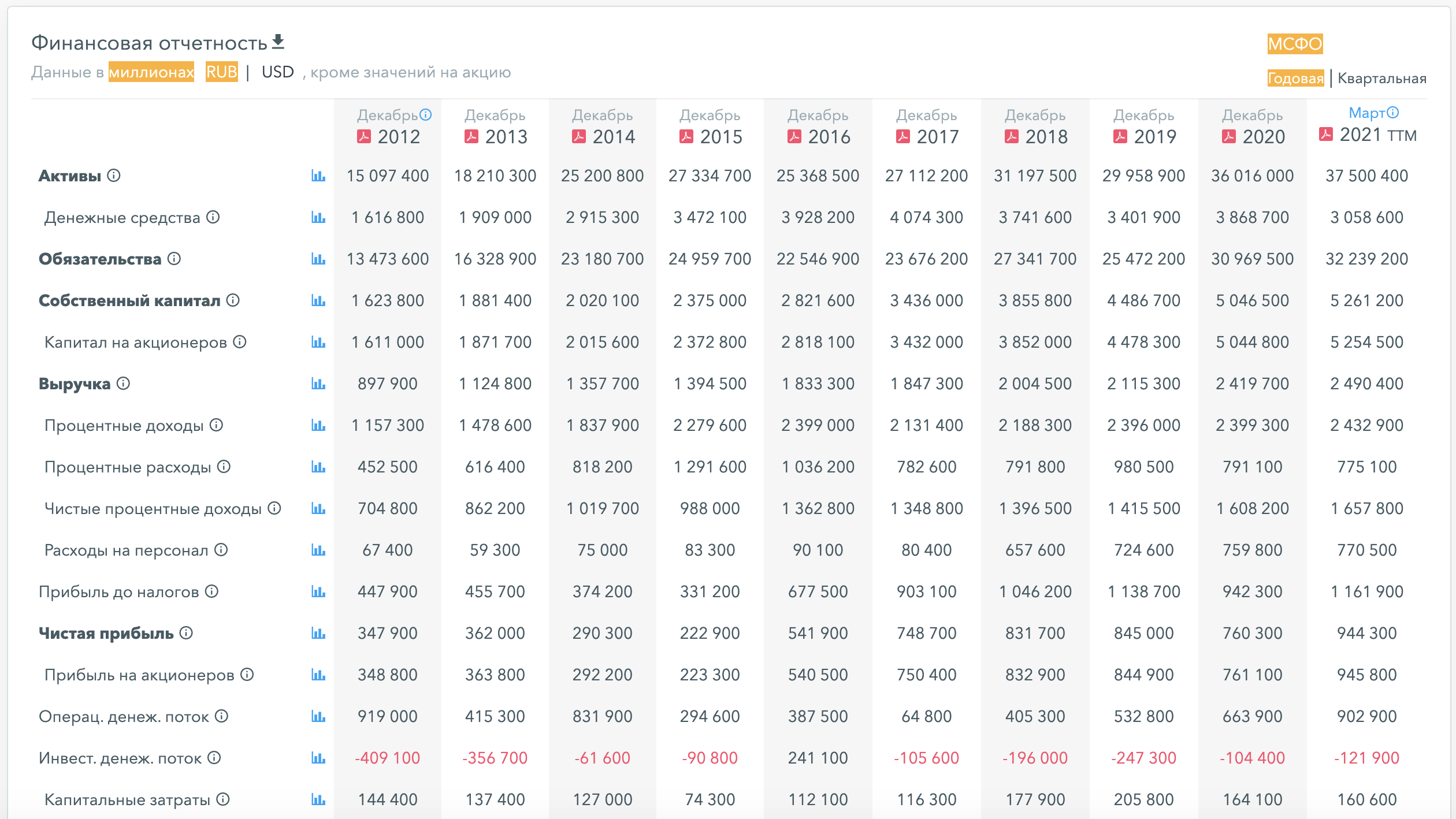Viewport: 1456px width, 819px height.
Task: Open the info icon next to Денежные средства
Action: click(x=213, y=217)
